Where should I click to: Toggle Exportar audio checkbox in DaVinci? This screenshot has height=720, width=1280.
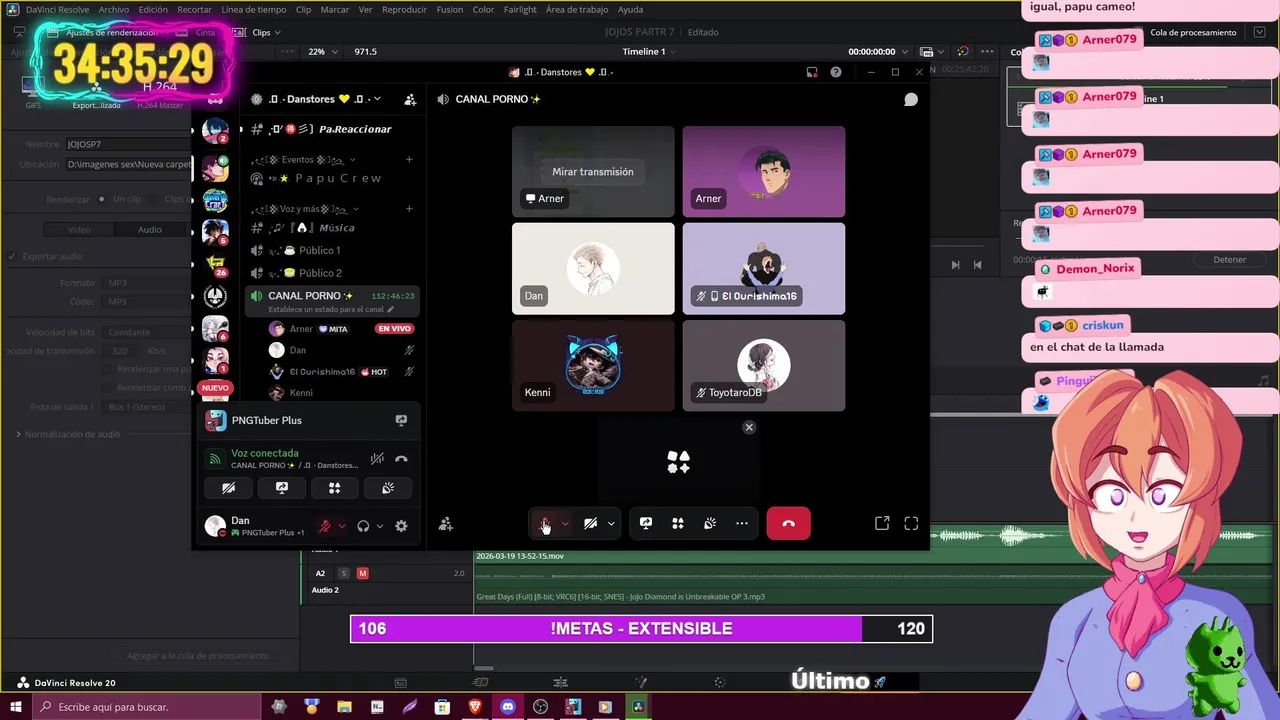click(13, 256)
